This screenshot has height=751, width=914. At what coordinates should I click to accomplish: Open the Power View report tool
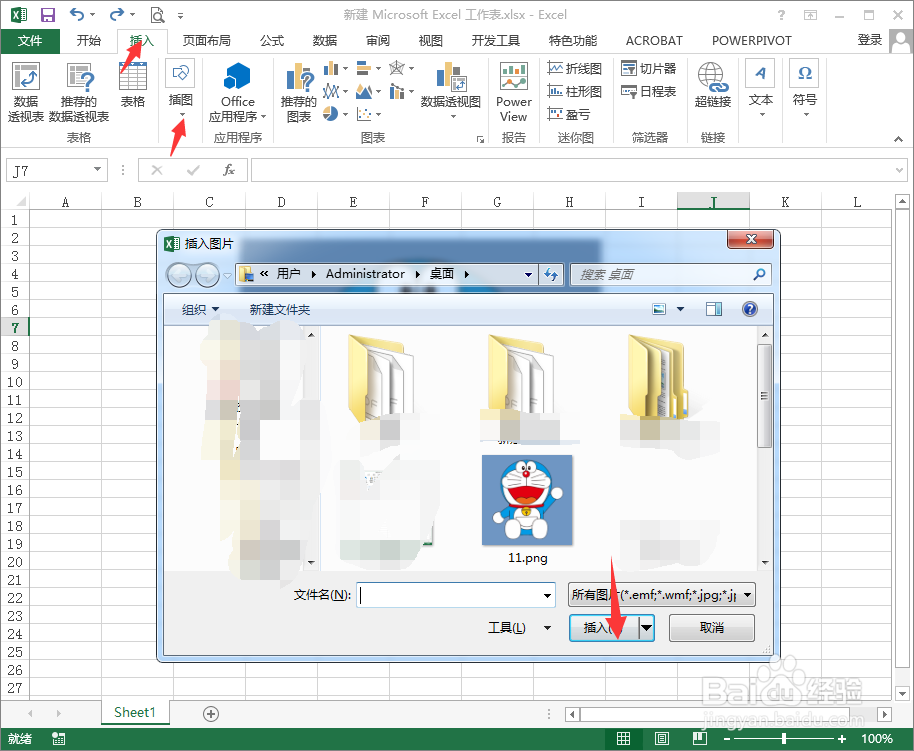(x=513, y=90)
